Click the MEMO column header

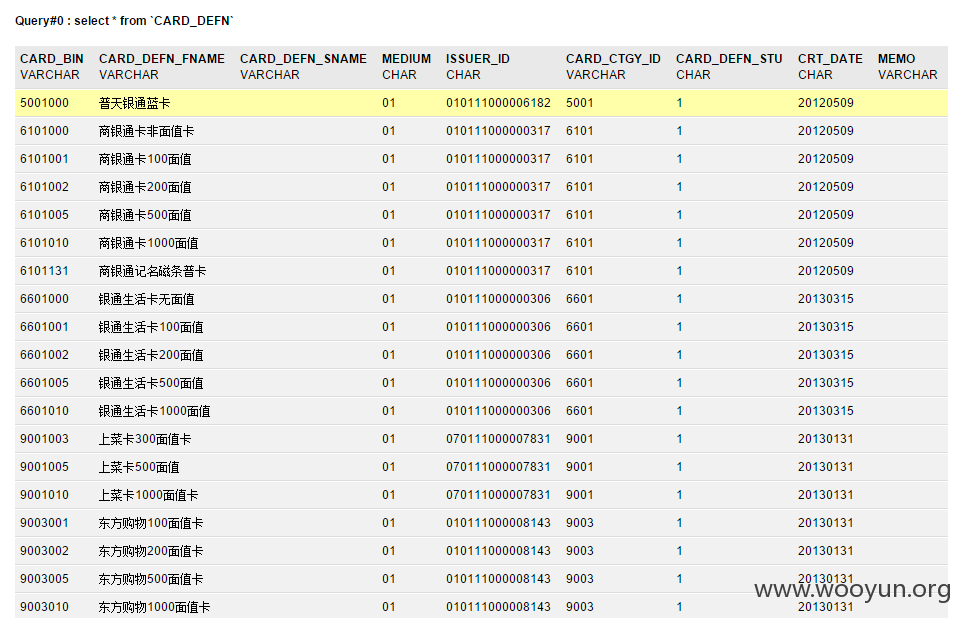896,59
